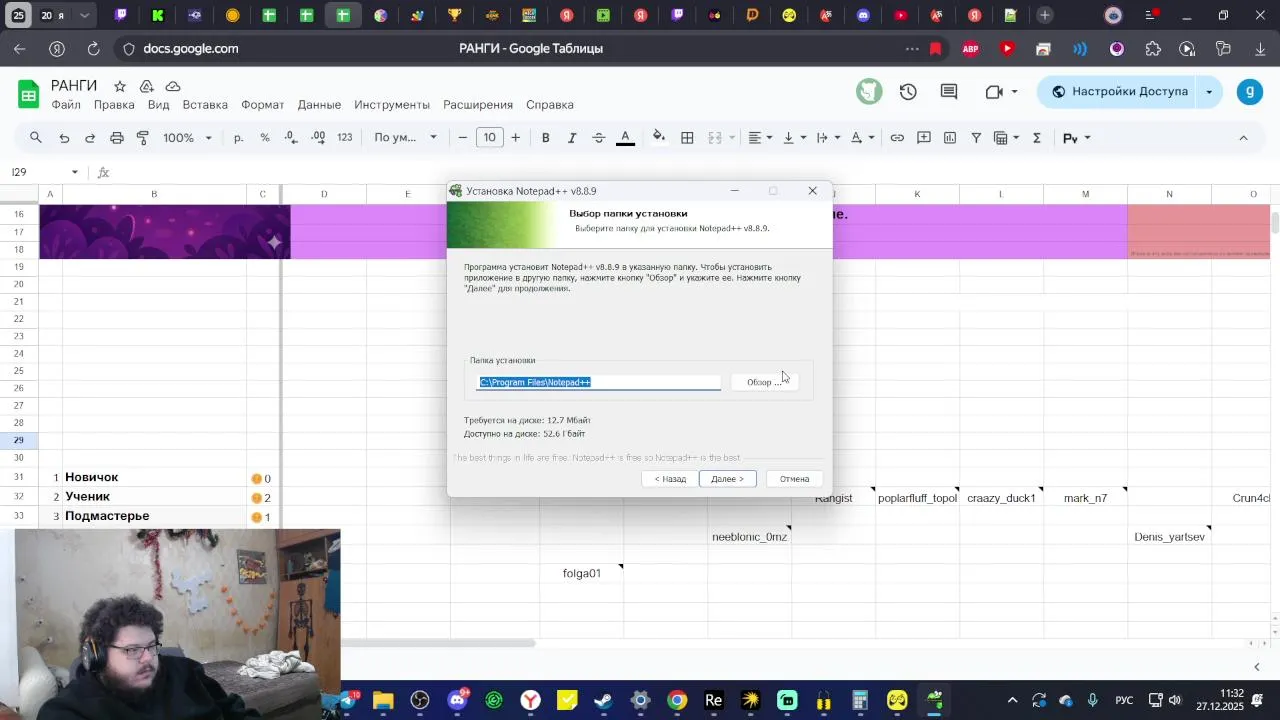Toggle bold formatting
The width and height of the screenshot is (1280, 720).
(x=545, y=138)
